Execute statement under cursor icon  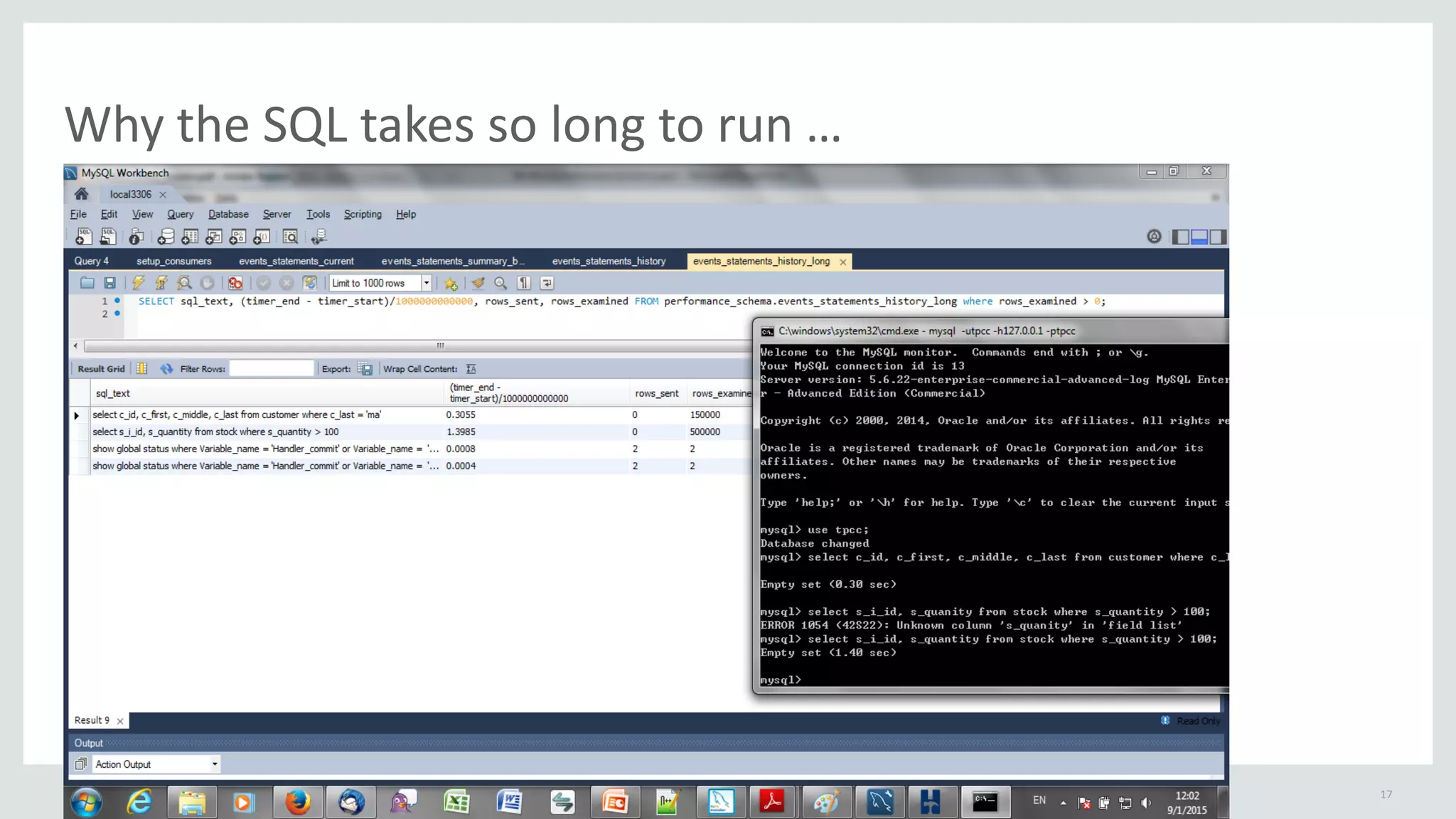point(161,283)
